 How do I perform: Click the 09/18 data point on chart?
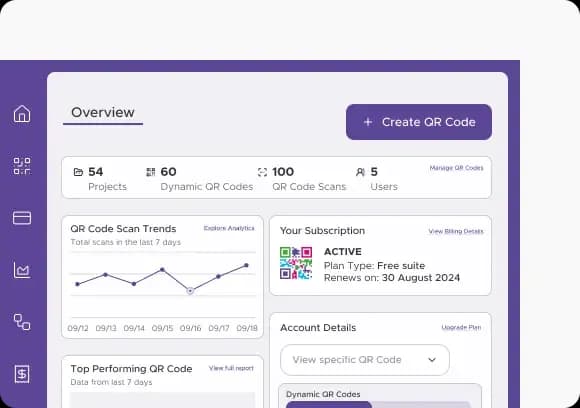[x=246, y=265]
